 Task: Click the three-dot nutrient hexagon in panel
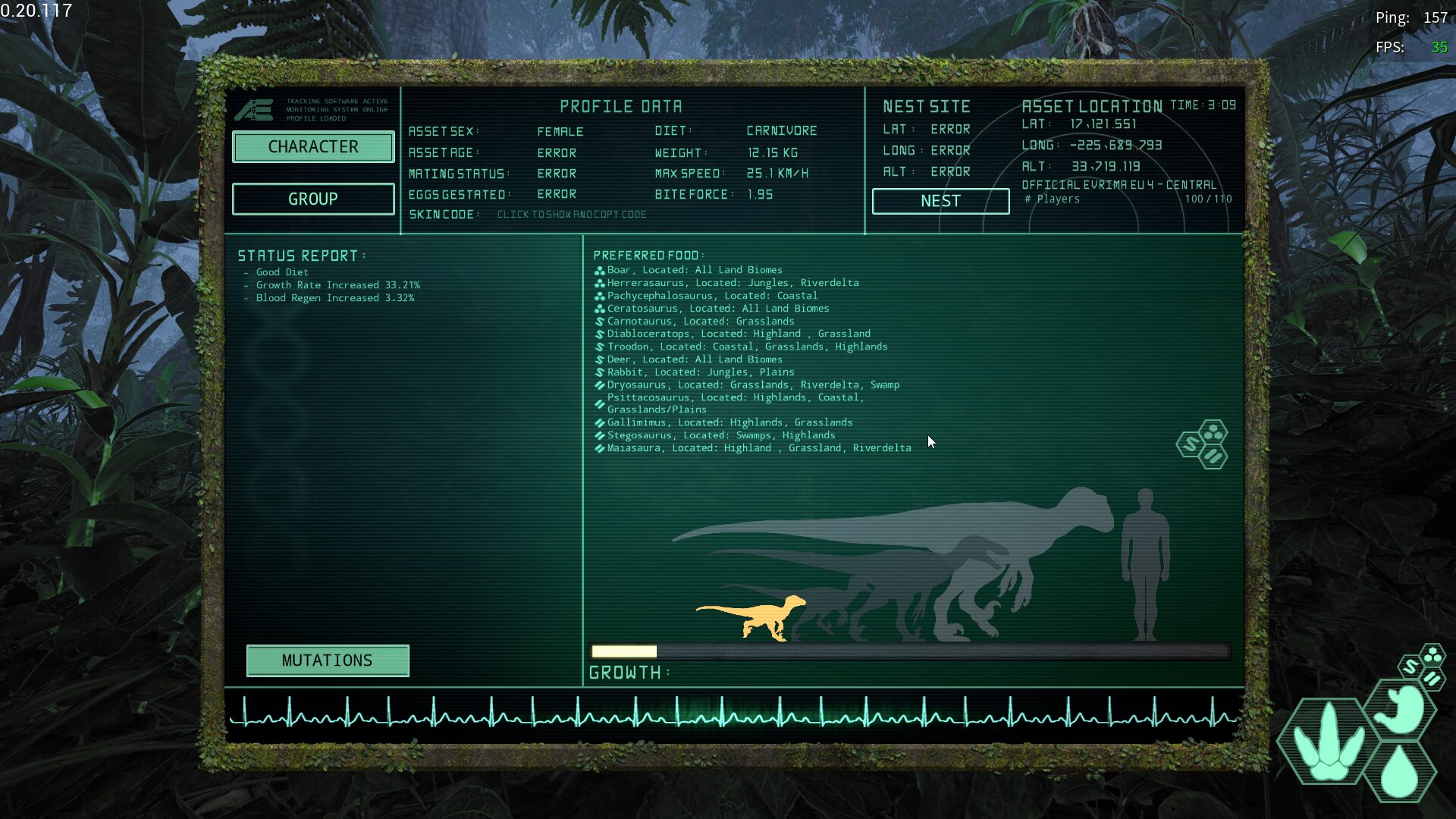coord(1213,432)
